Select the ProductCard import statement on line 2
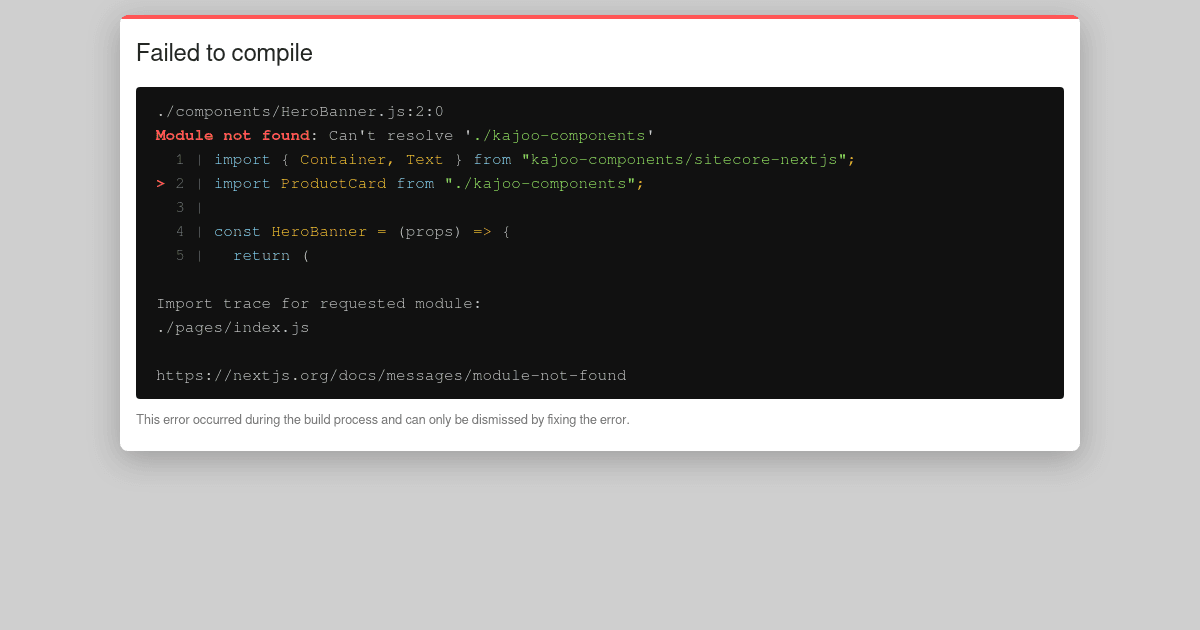Viewport: 1200px width, 630px height. pyautogui.click(x=427, y=183)
